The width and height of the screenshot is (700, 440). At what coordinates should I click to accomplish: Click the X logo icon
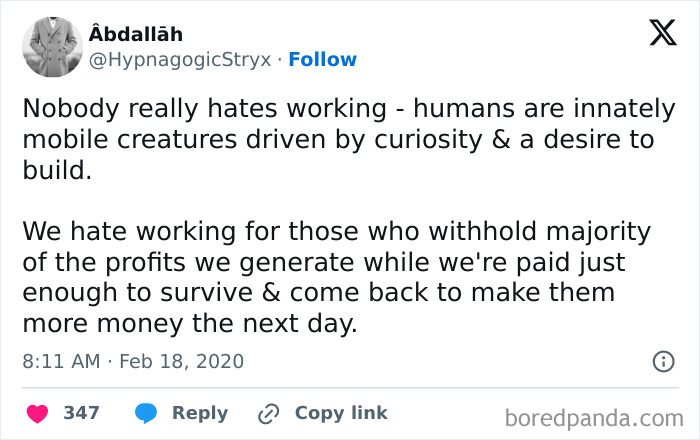(662, 34)
